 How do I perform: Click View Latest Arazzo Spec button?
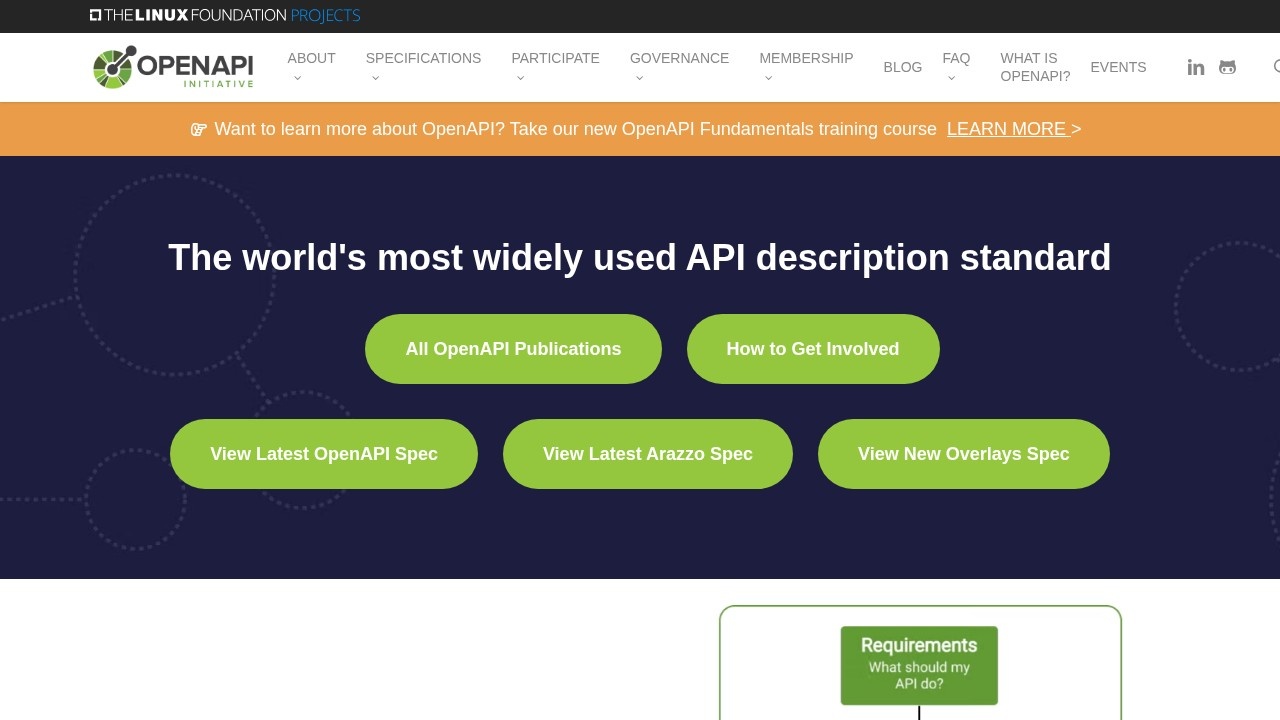[x=648, y=454]
